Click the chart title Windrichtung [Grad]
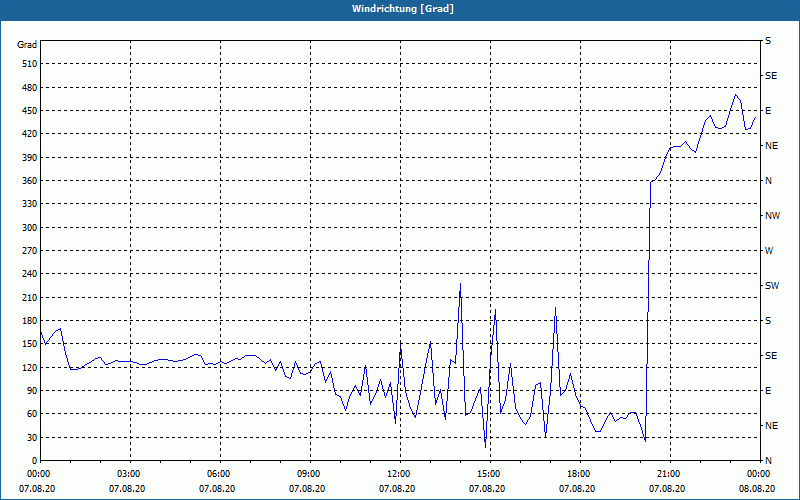800x500 pixels. click(x=403, y=9)
